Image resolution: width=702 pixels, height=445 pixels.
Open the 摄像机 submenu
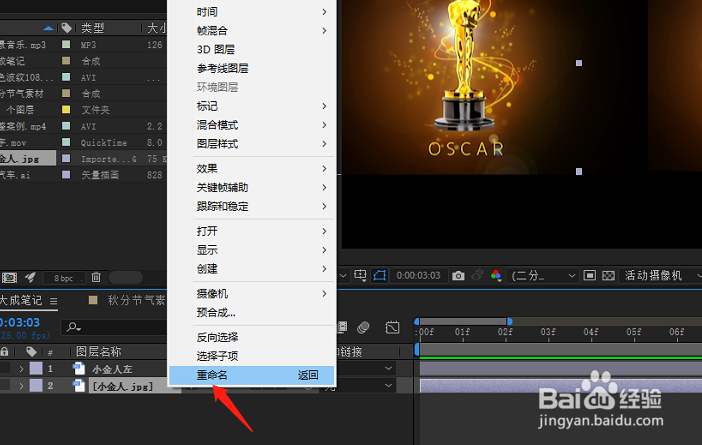coord(252,294)
